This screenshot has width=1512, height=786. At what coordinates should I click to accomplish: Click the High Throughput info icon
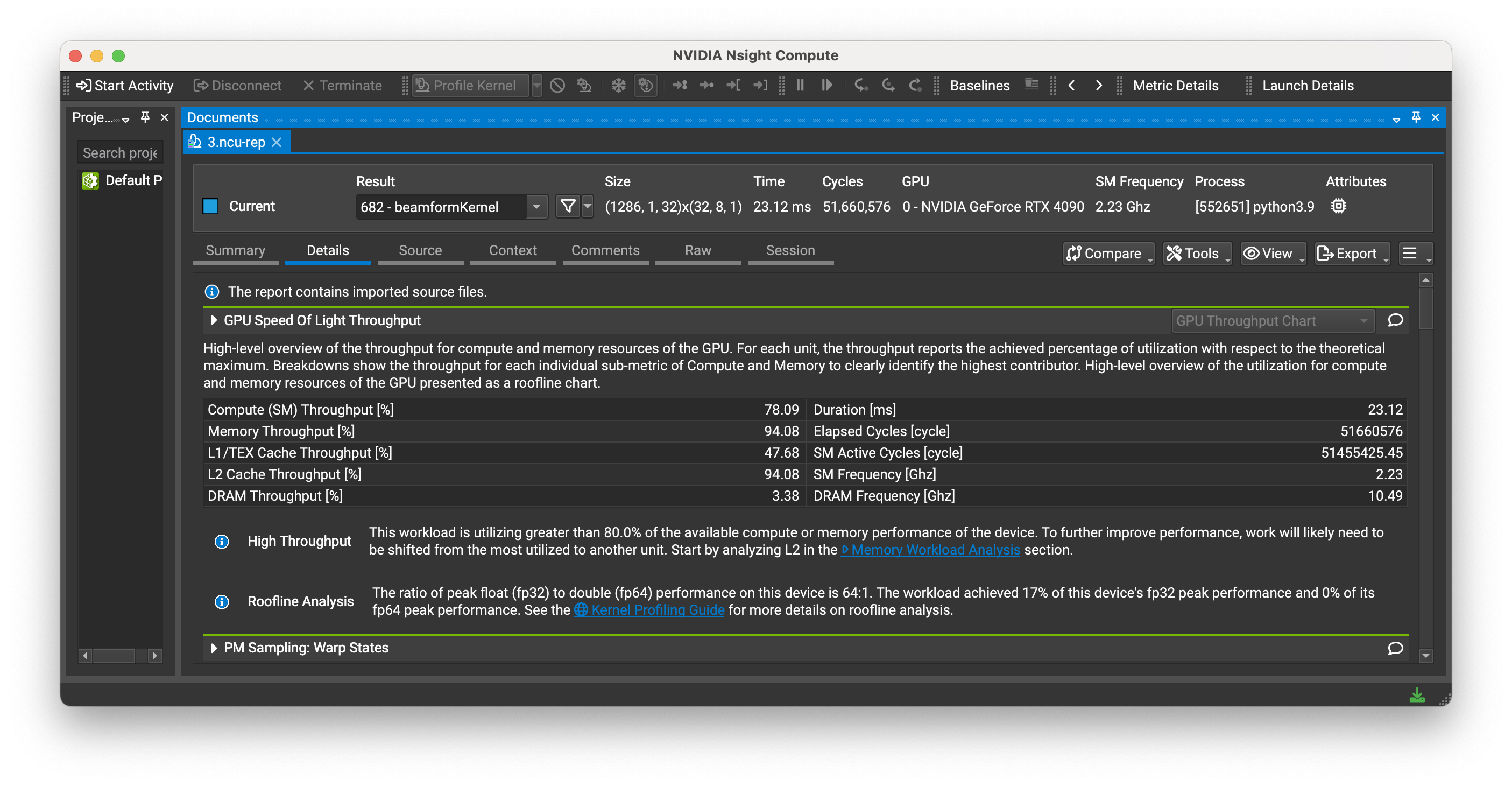point(221,541)
